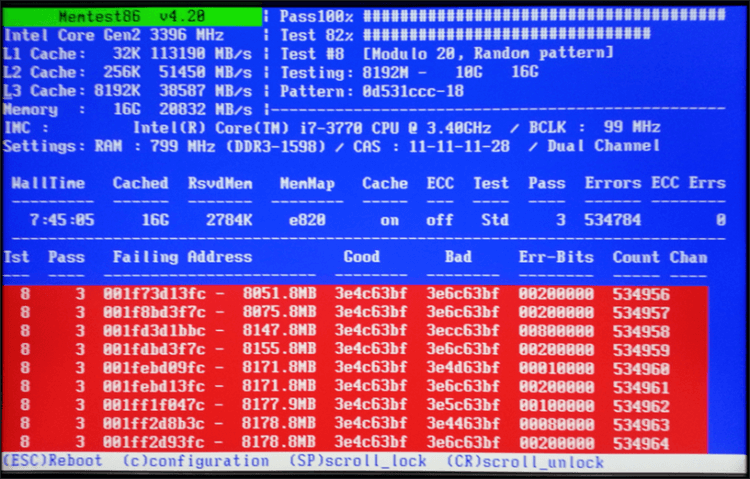Click the Test value Std
Image resolution: width=750 pixels, height=479 pixels.
pyautogui.click(x=495, y=220)
